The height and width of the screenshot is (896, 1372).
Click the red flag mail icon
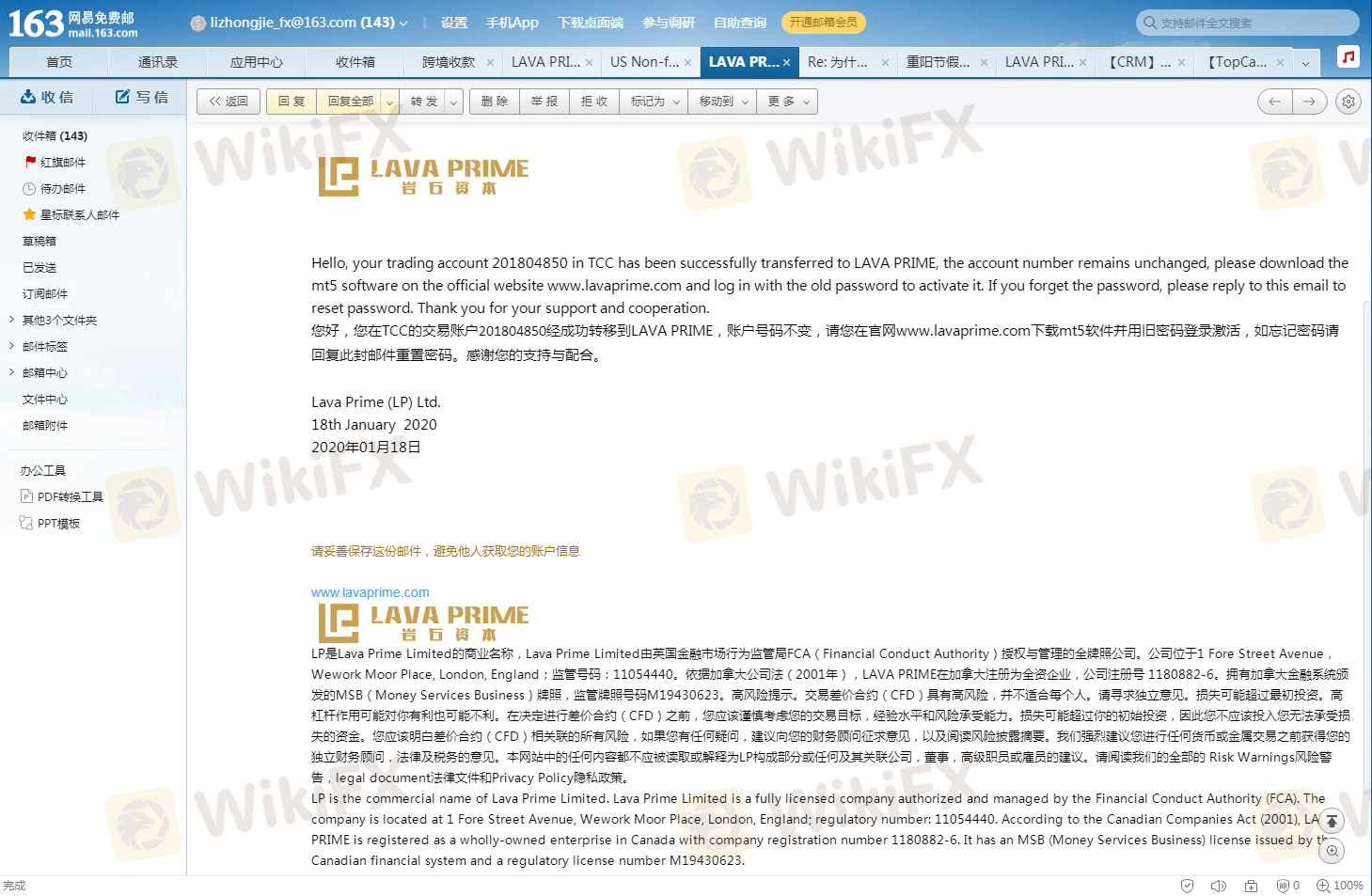pos(30,162)
